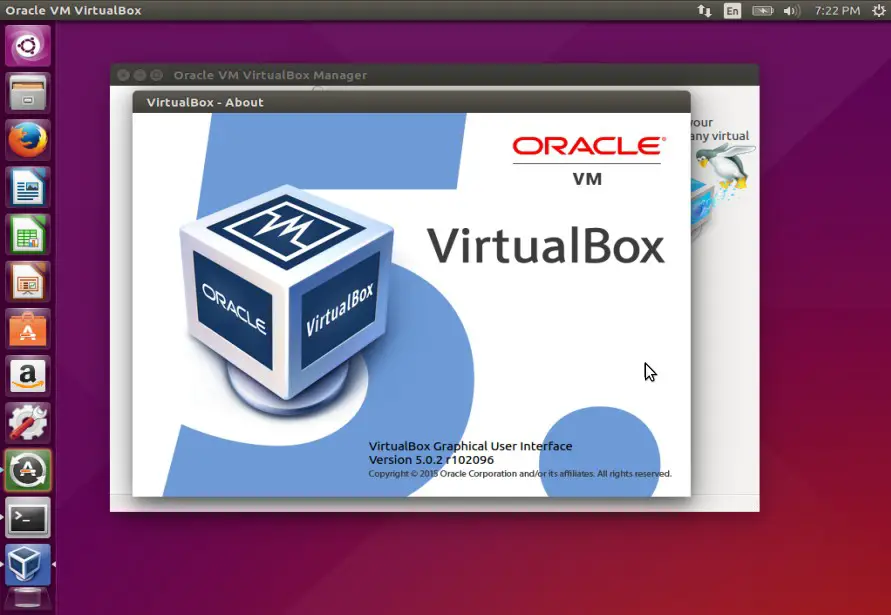The height and width of the screenshot is (615, 891).
Task: Click the Oracle VM VirtualBox top panel title
Action: (73, 10)
